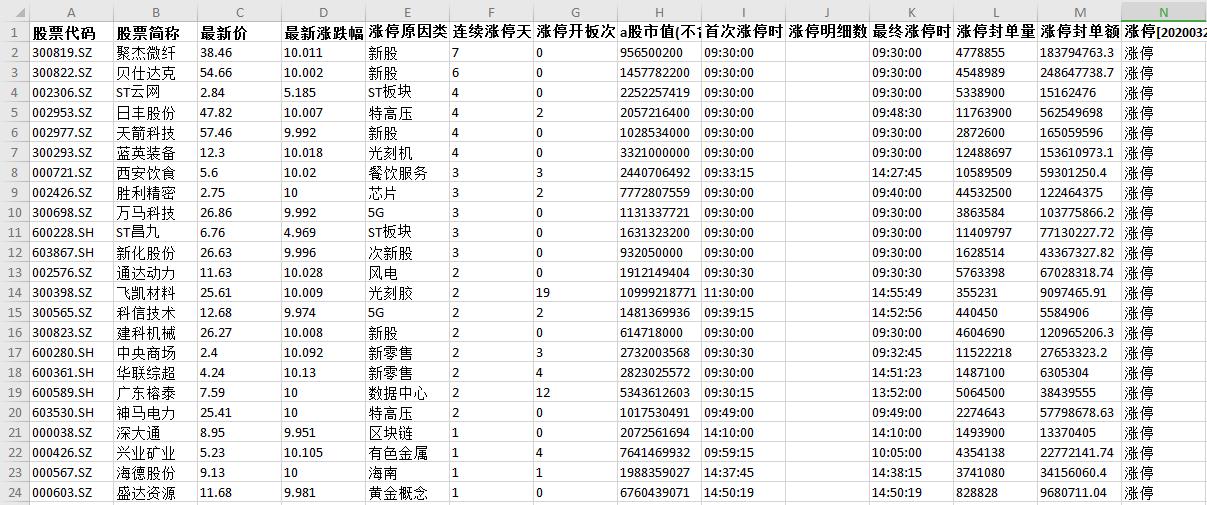Select row 24 header

(x=14, y=492)
